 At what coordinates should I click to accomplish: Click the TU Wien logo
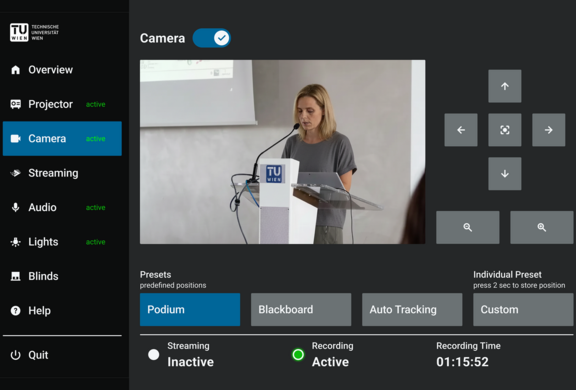(35, 32)
